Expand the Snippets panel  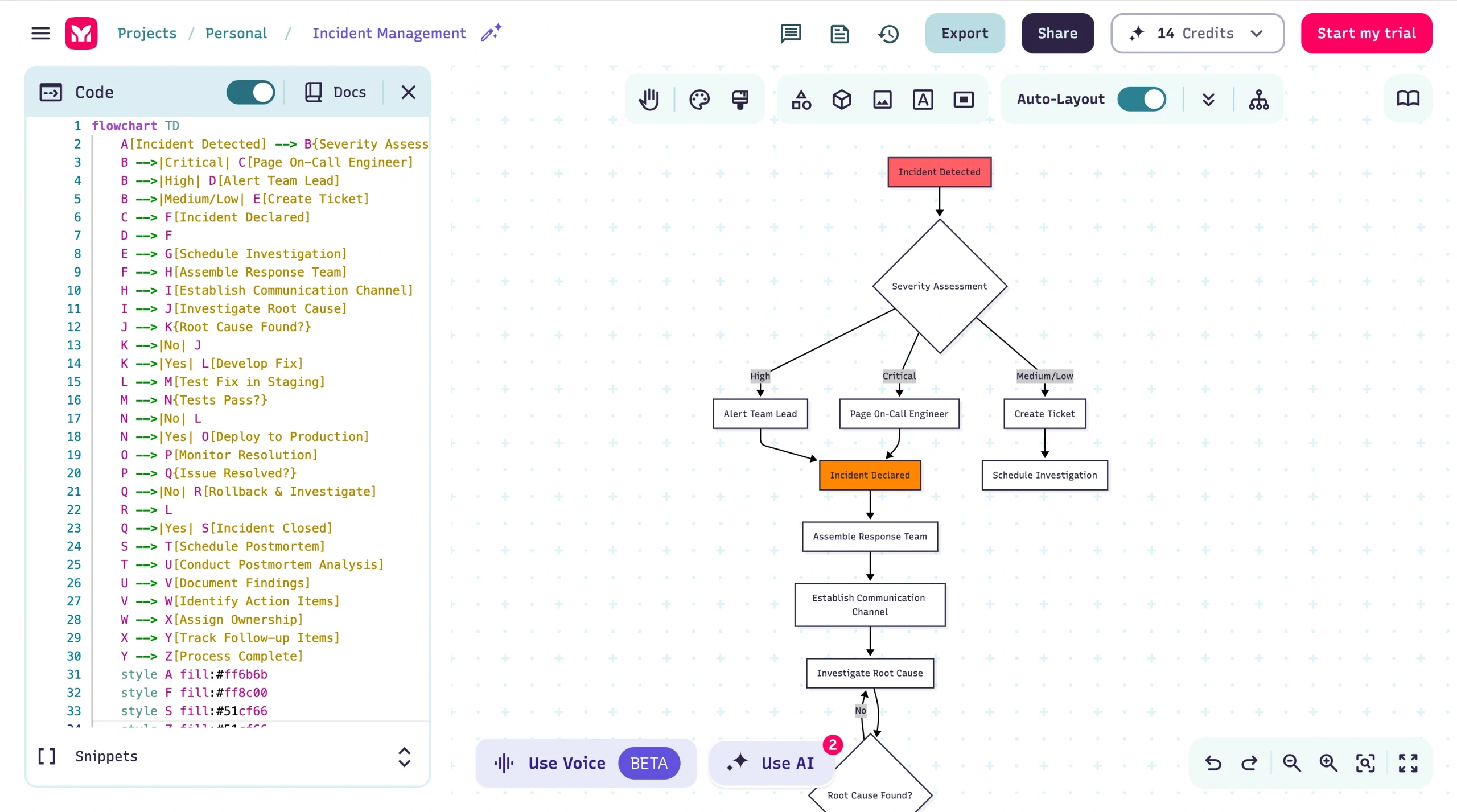[x=405, y=757]
